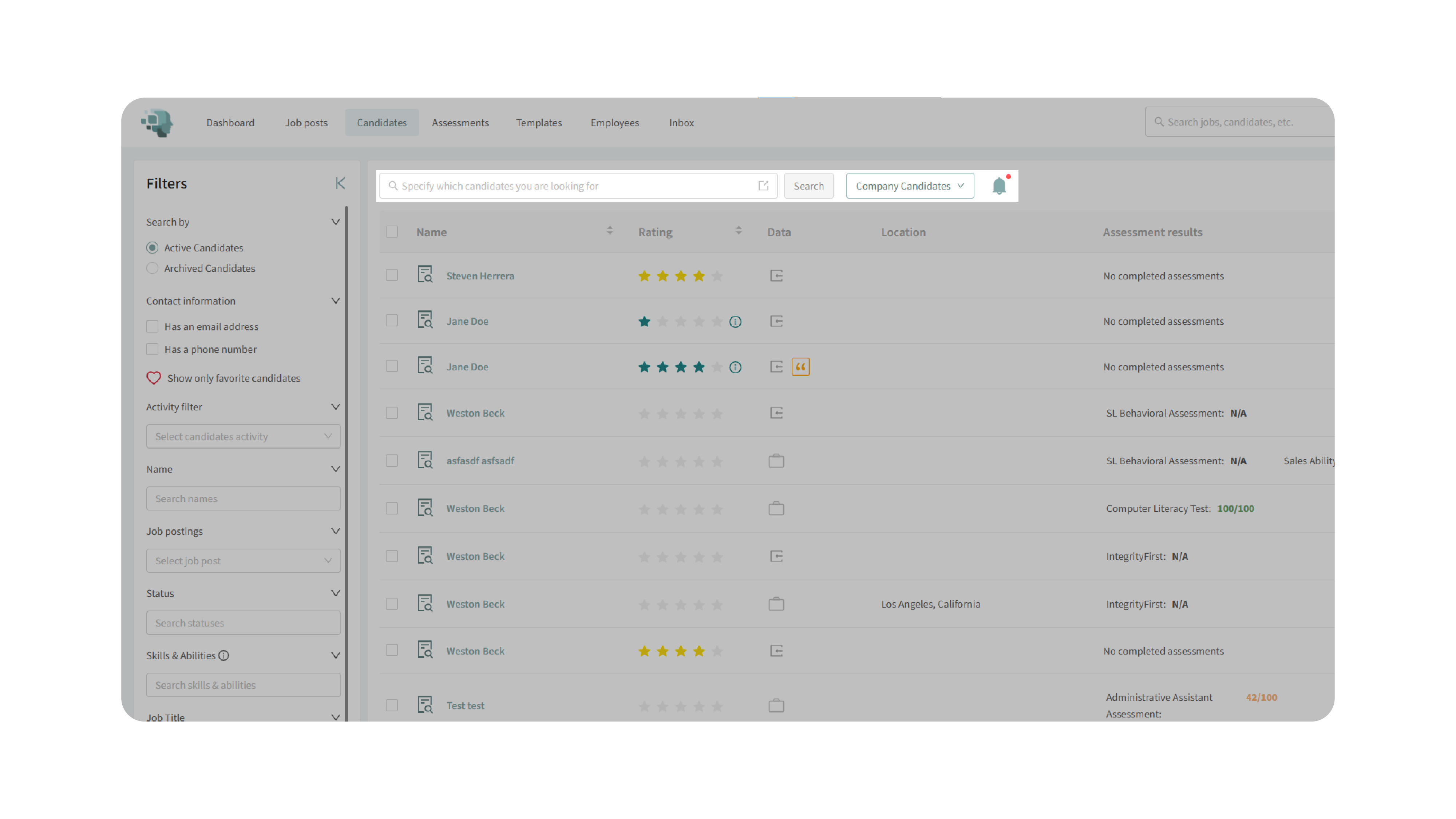Screen dimensions: 1456x819
Task: Open the expand icon inside the candidate search box
Action: click(763, 186)
